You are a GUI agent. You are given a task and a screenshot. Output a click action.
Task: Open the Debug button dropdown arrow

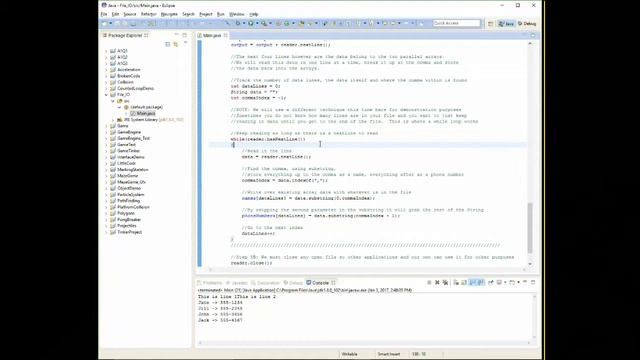244,23
